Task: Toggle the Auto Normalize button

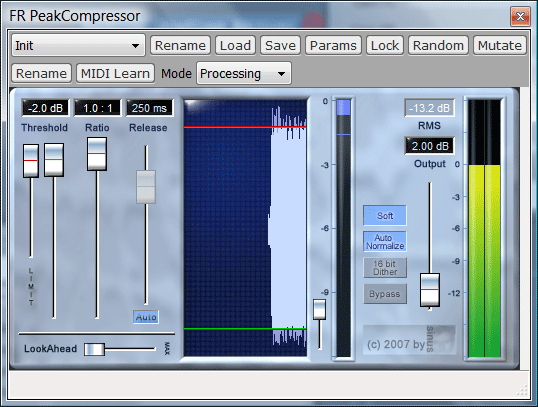Action: pos(385,242)
